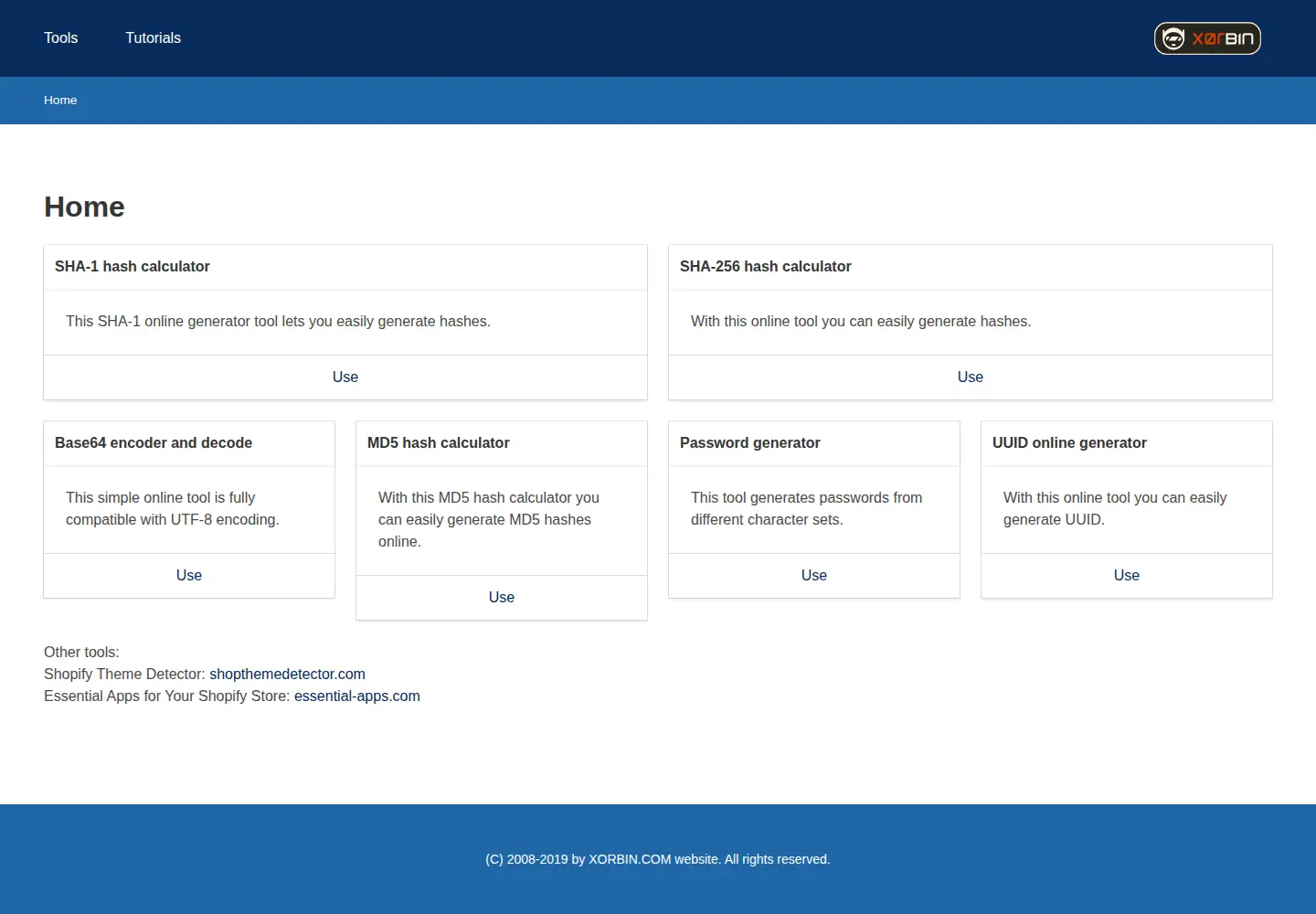Open the Tools menu
The height and width of the screenshot is (914, 1316).
pyautogui.click(x=60, y=37)
